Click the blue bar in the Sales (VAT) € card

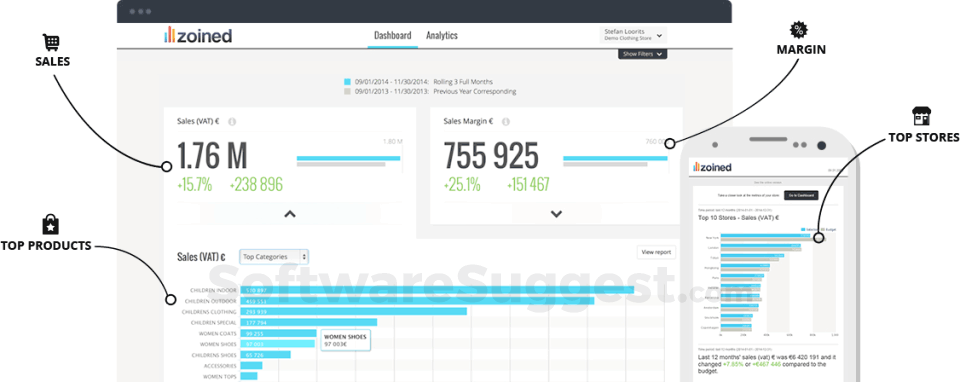tap(348, 158)
